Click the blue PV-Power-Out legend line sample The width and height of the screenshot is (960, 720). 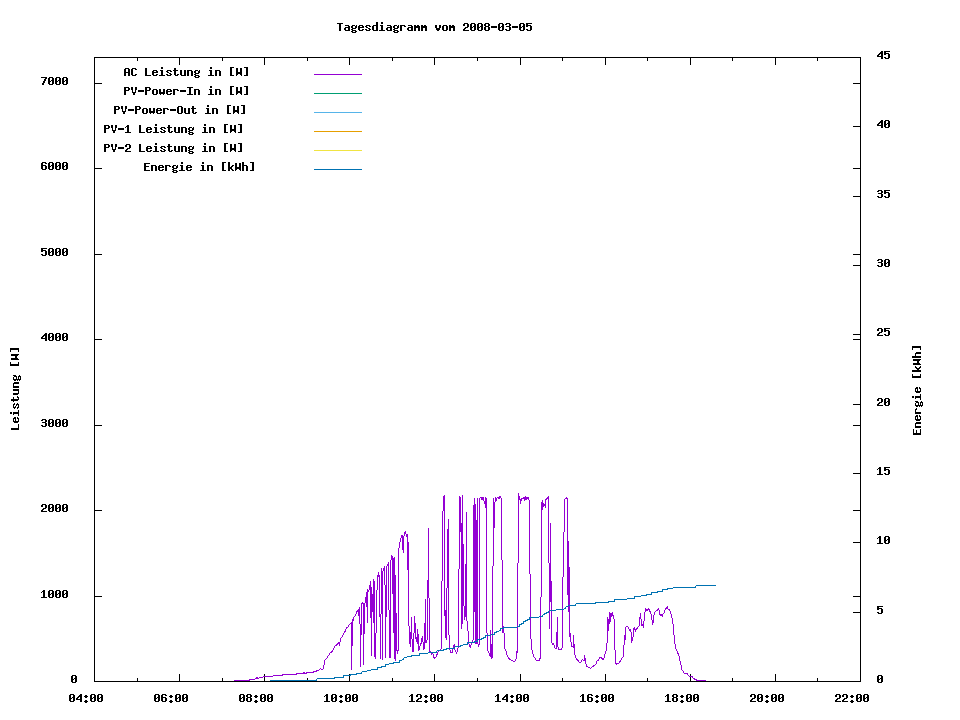tap(337, 112)
